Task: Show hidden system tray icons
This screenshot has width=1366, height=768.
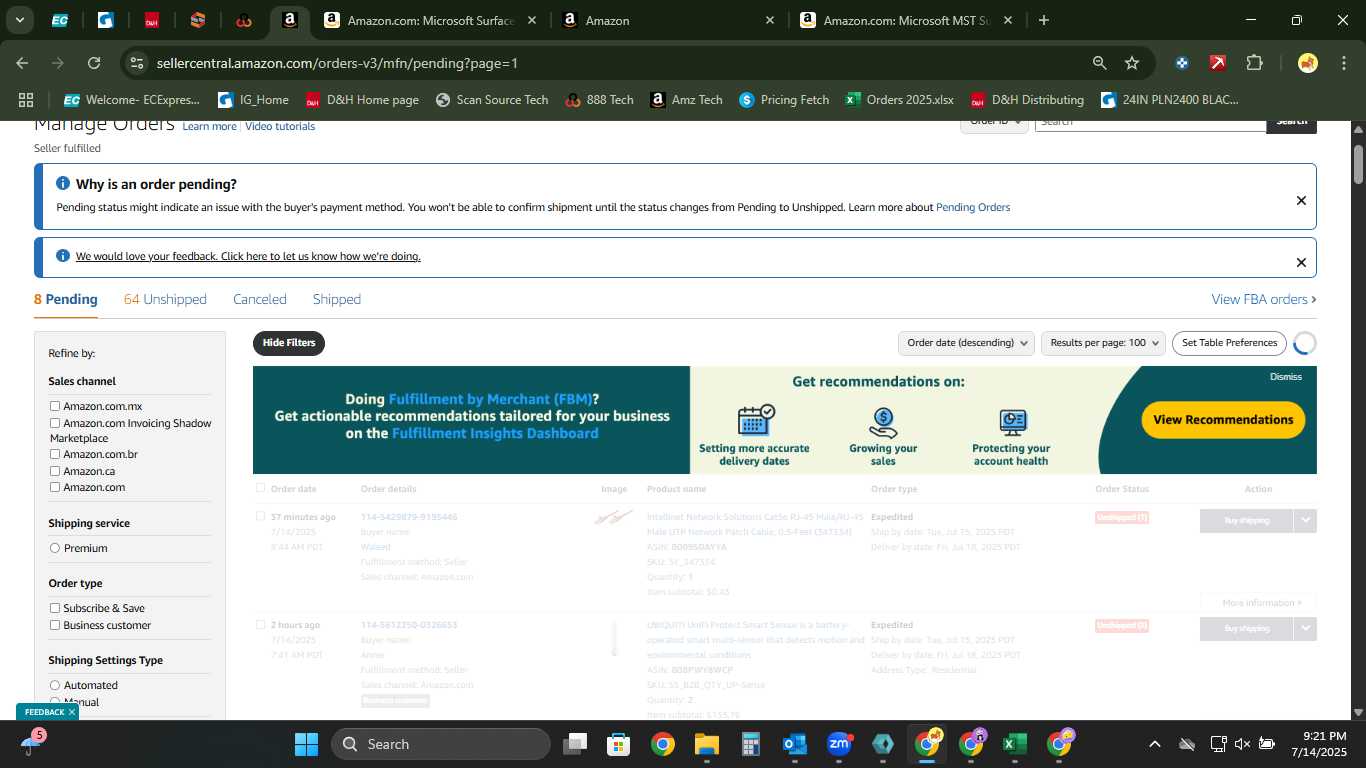Action: point(1154,744)
